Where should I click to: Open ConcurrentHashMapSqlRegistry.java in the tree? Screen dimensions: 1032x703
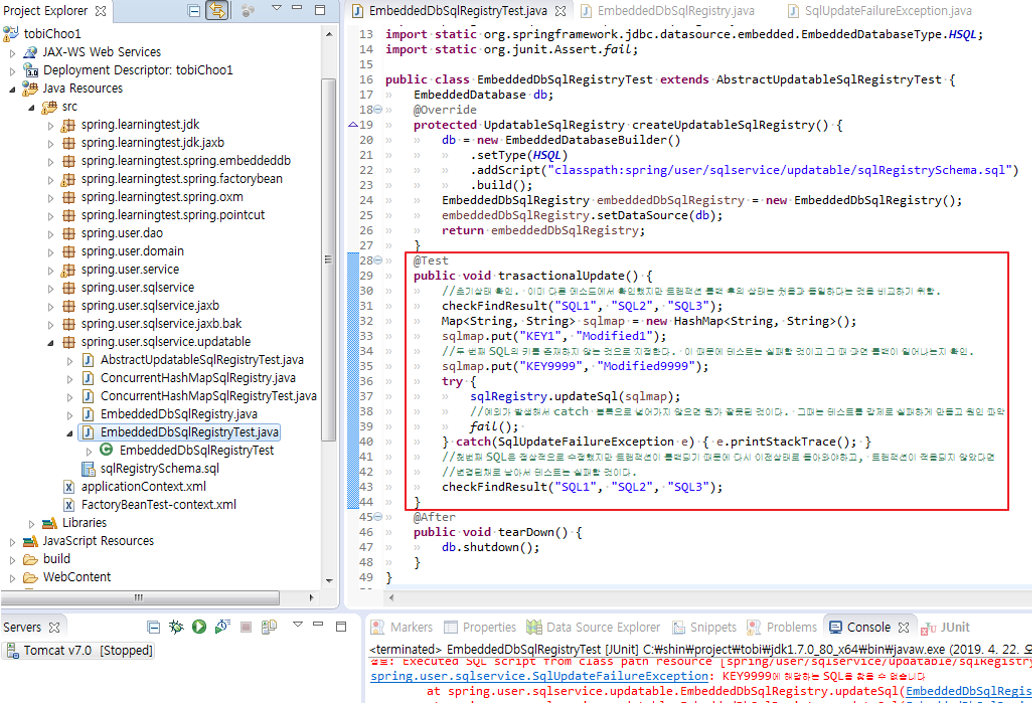[x=197, y=378]
